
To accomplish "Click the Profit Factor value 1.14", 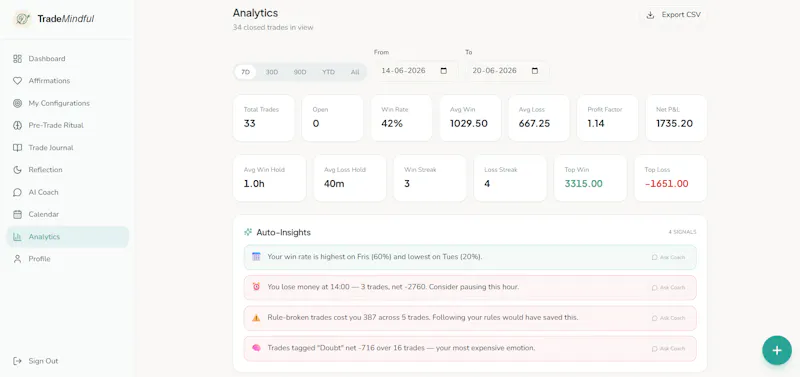I will point(595,123).
